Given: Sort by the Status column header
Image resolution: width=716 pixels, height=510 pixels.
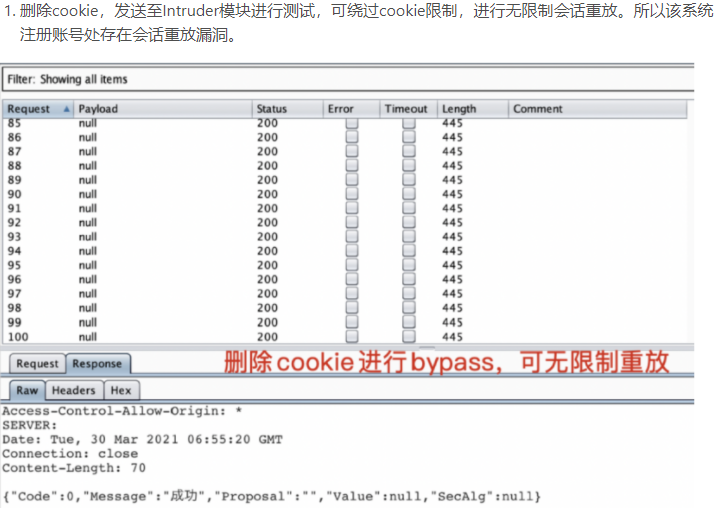Looking at the screenshot, I should 287,109.
